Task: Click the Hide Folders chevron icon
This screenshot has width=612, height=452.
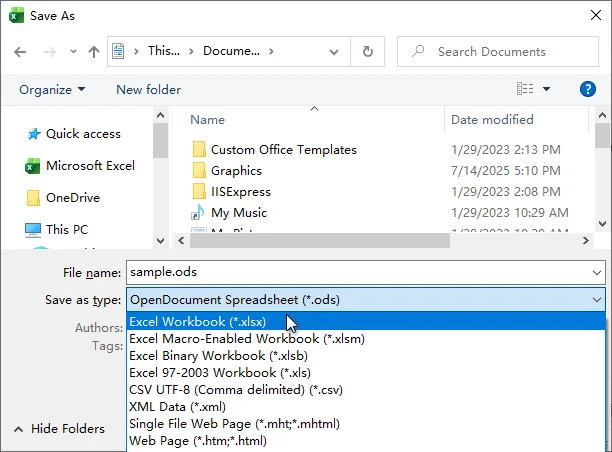Action: coord(18,429)
